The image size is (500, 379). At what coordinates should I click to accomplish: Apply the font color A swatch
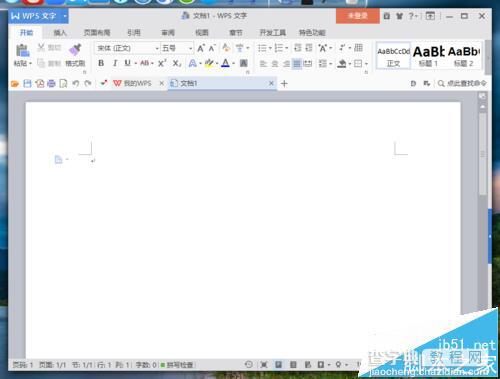tap(226, 63)
